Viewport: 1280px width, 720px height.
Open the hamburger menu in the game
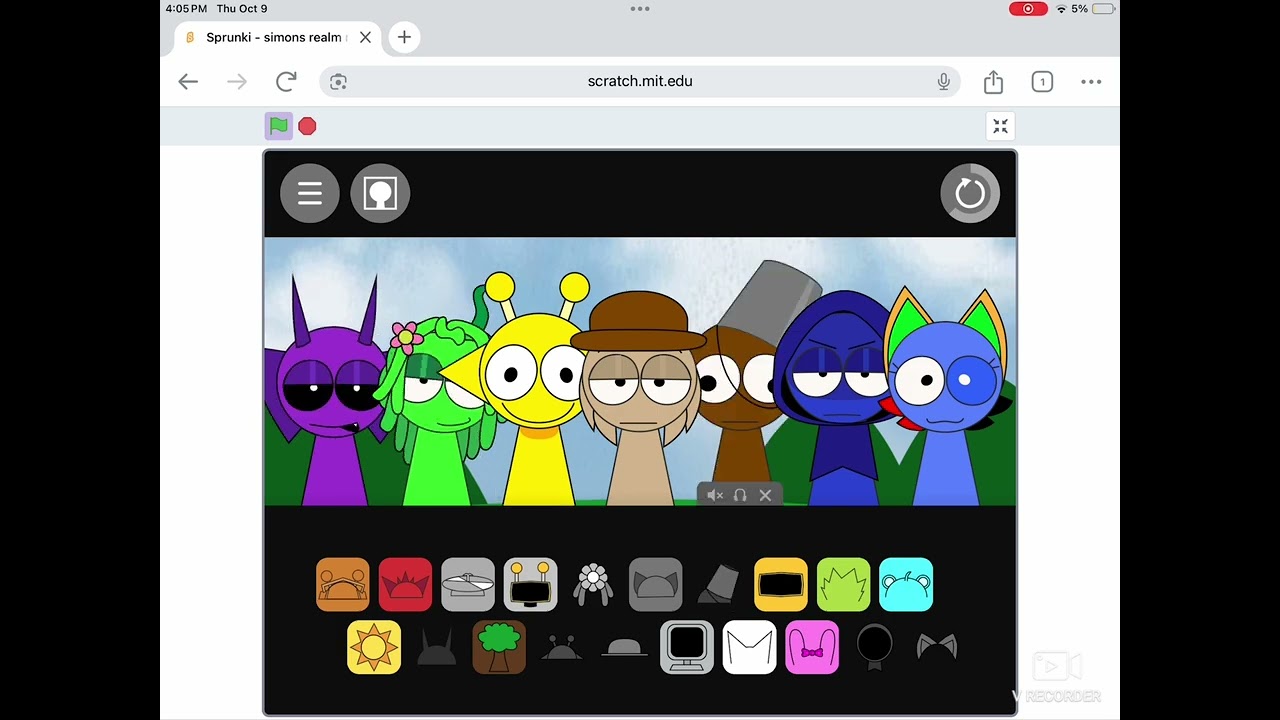(310, 193)
